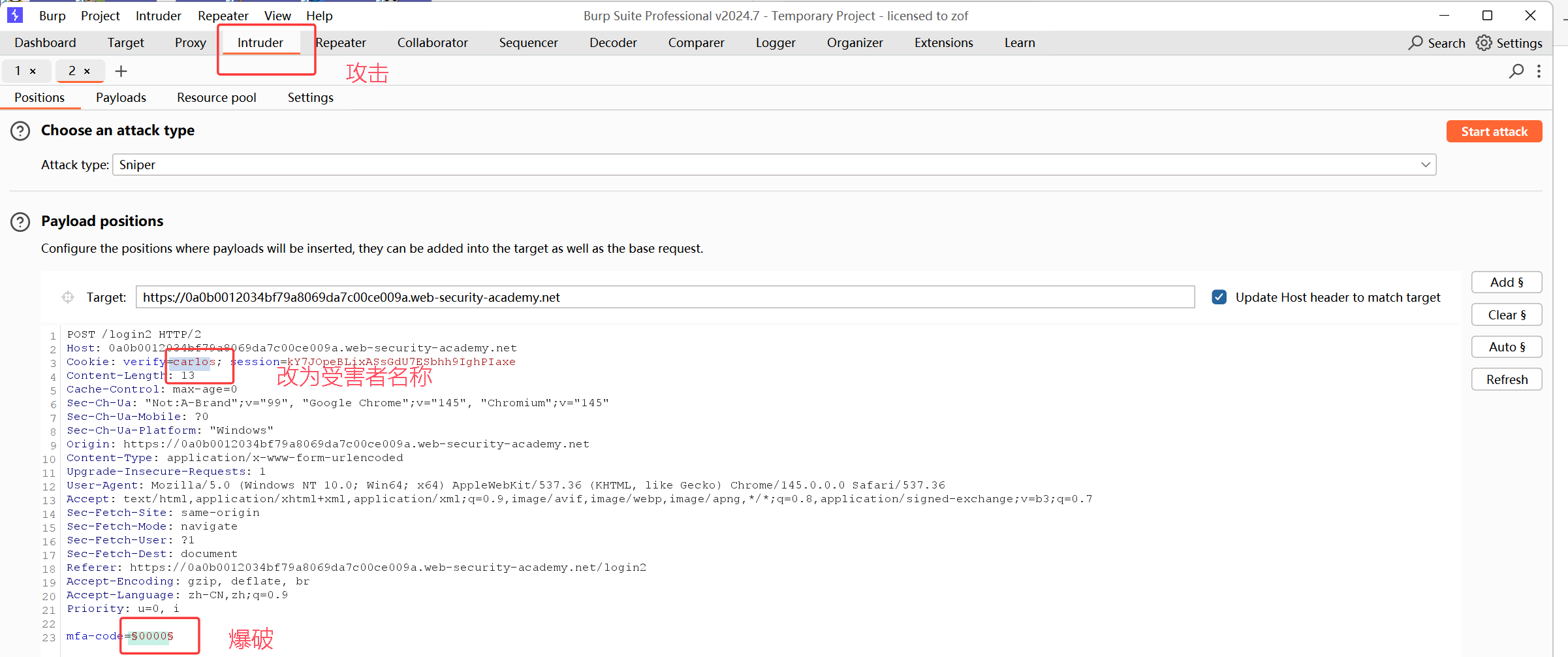
Task: Add a new Intruder tab with plus
Action: click(x=121, y=71)
